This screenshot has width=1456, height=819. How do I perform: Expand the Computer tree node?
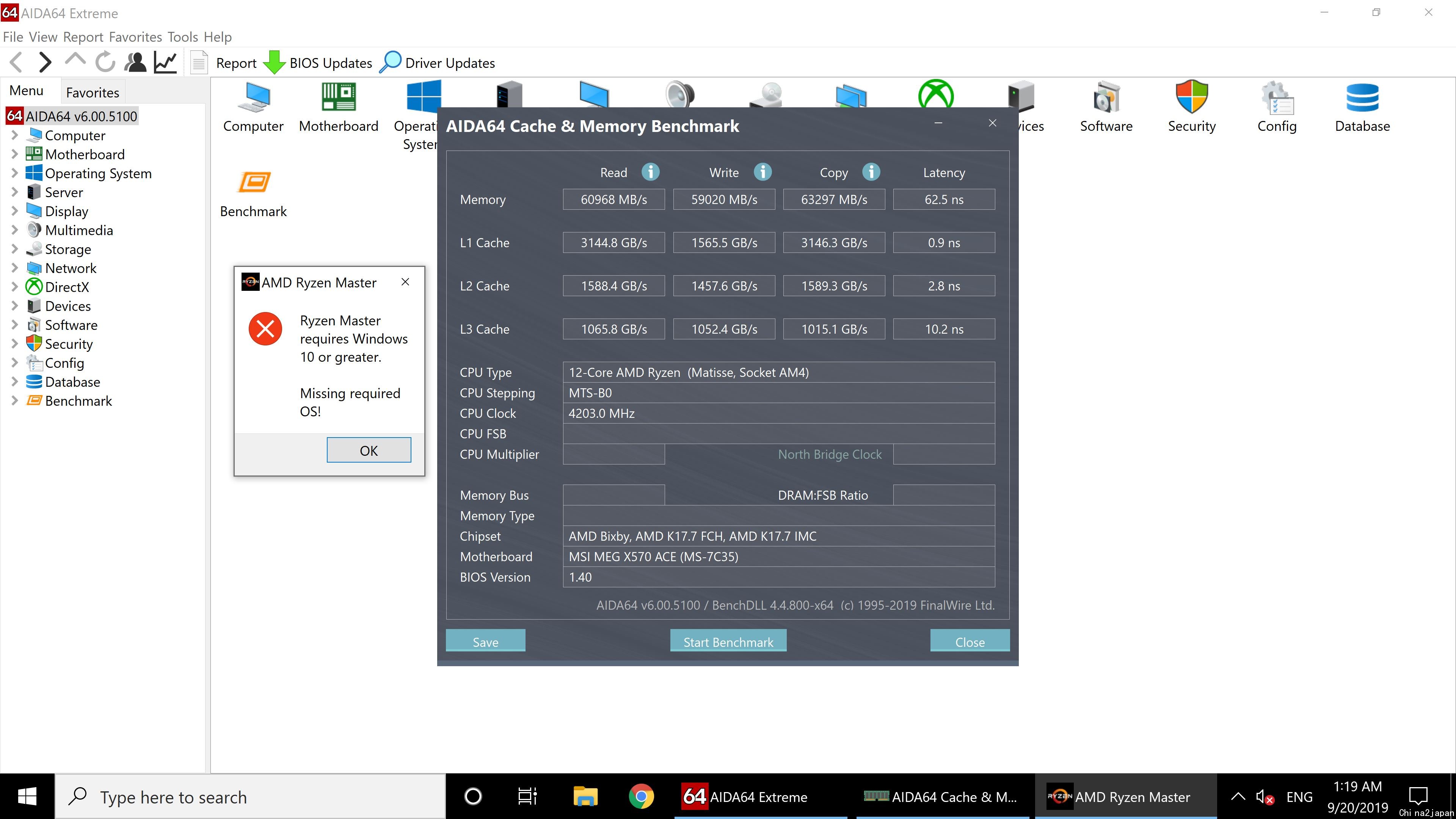15,135
